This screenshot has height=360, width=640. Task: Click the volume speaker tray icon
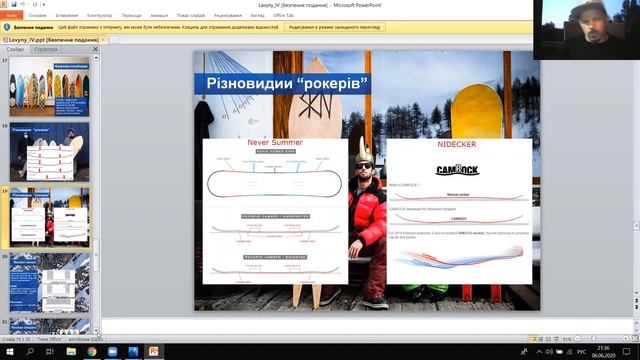[549, 351]
